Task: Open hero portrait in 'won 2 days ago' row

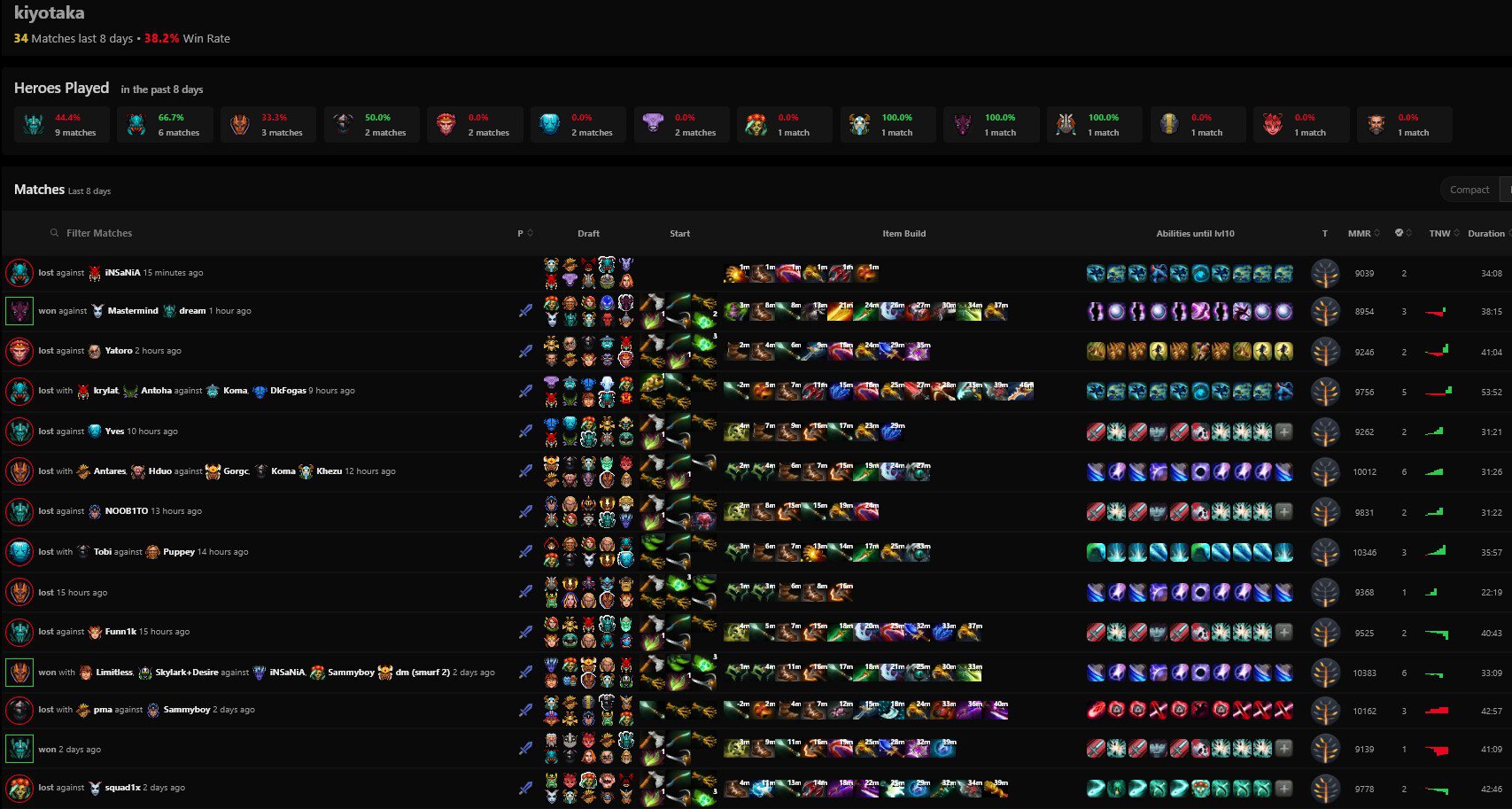Action: (x=19, y=749)
